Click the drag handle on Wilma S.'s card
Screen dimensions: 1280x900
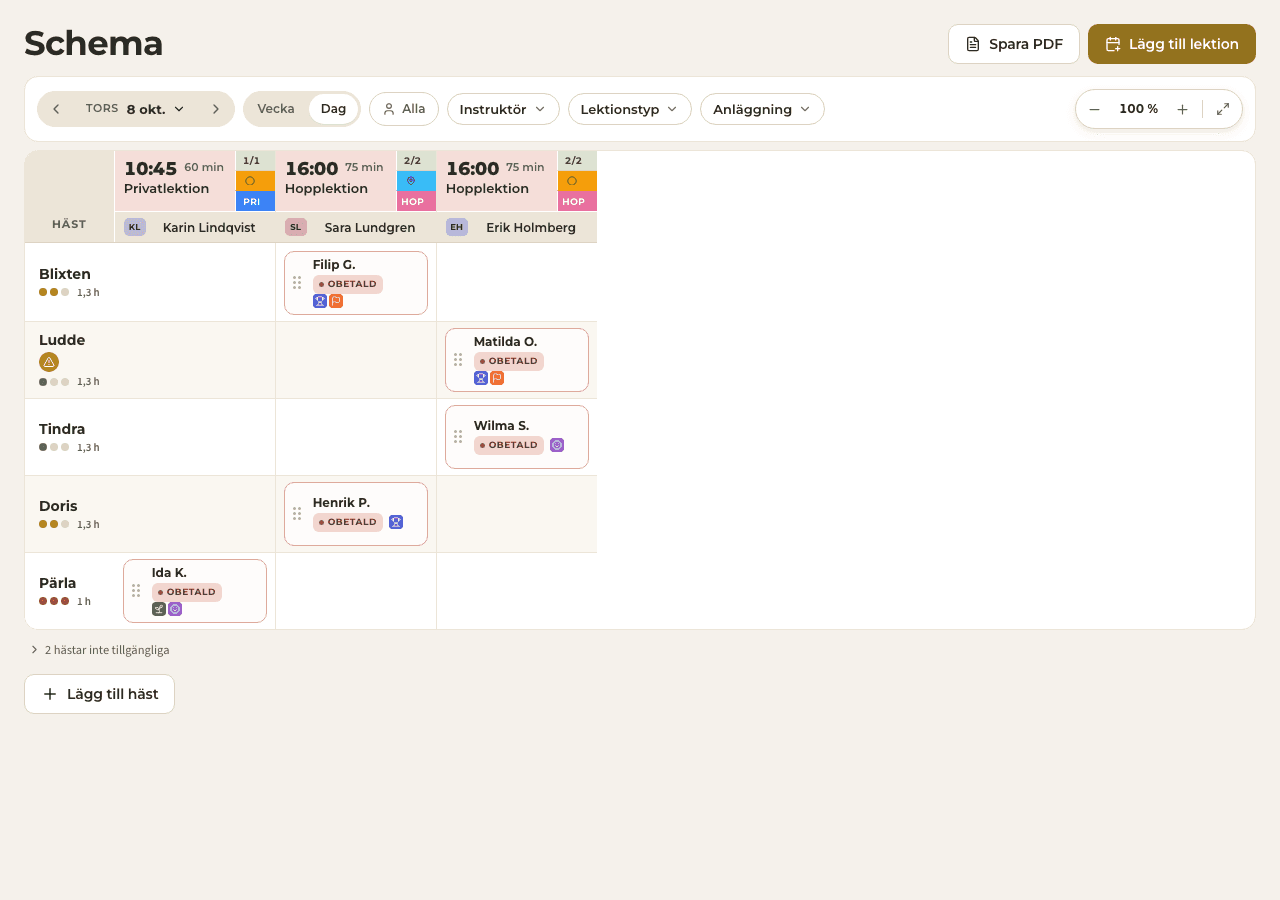tap(458, 437)
